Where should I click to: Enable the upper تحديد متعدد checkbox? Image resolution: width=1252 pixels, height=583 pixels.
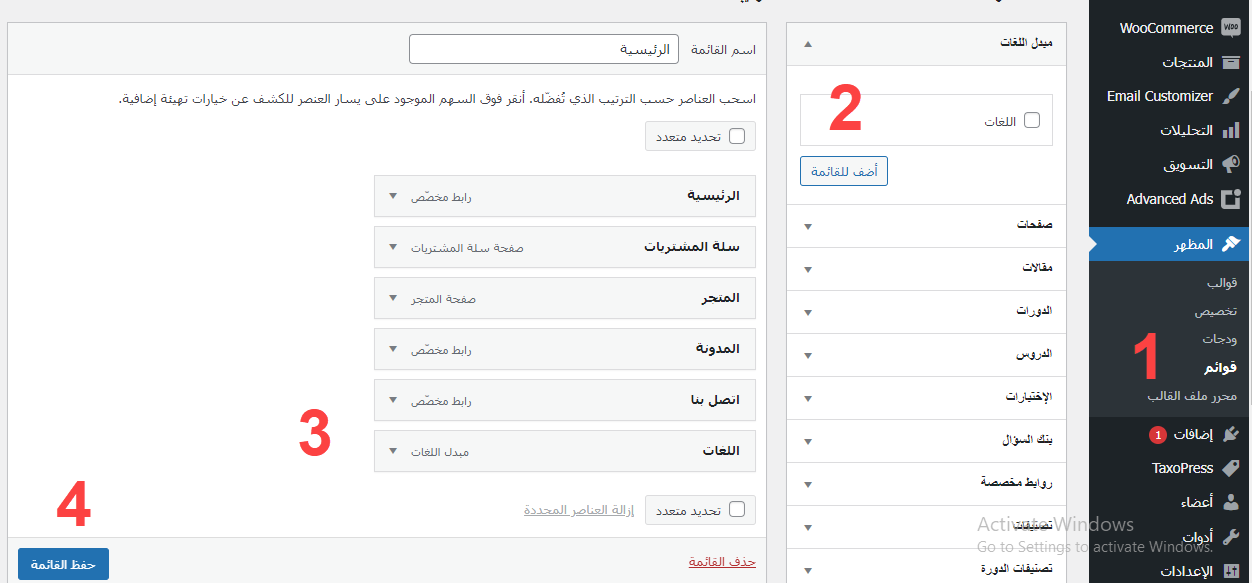(737, 137)
